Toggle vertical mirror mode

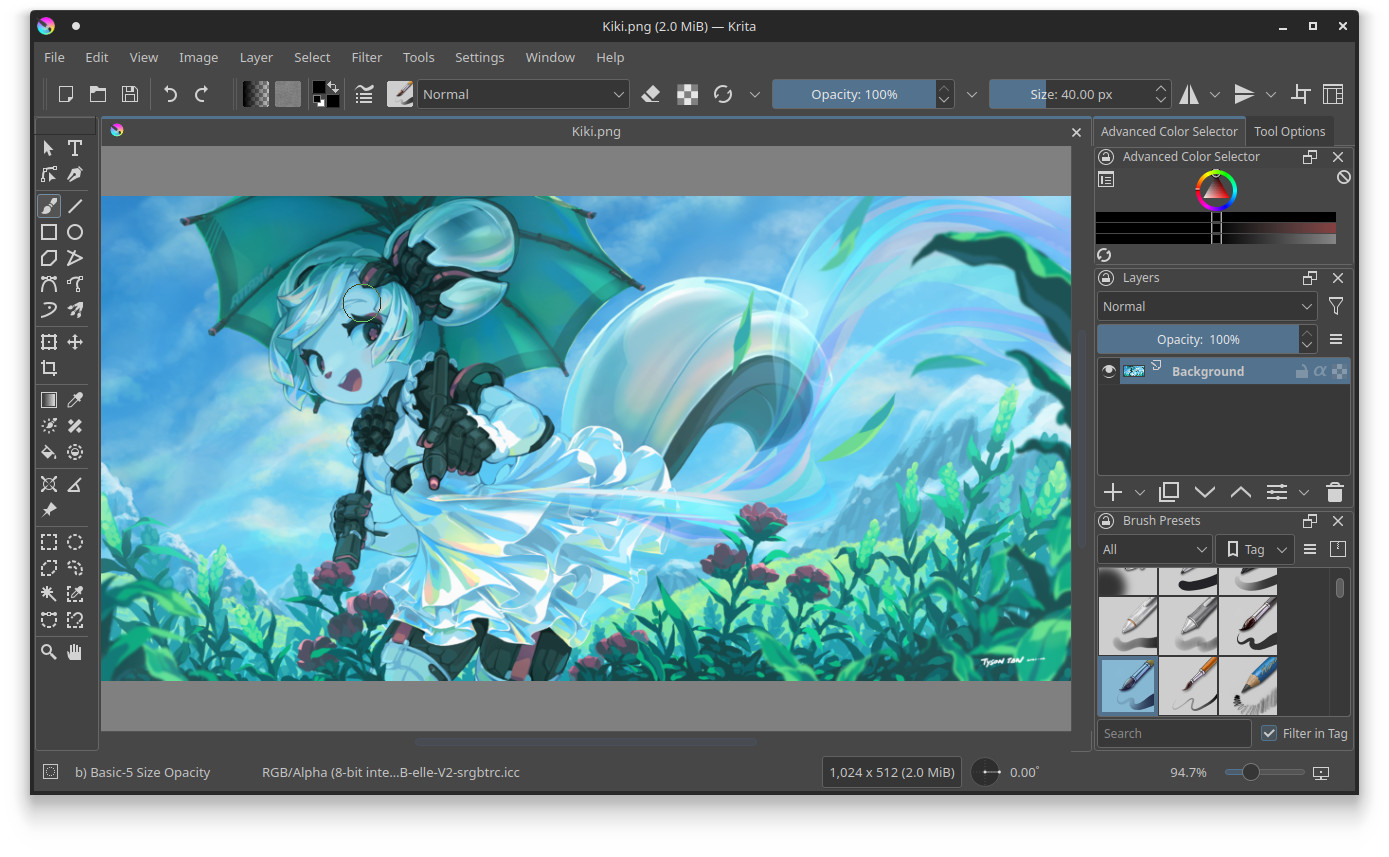tap(1244, 94)
